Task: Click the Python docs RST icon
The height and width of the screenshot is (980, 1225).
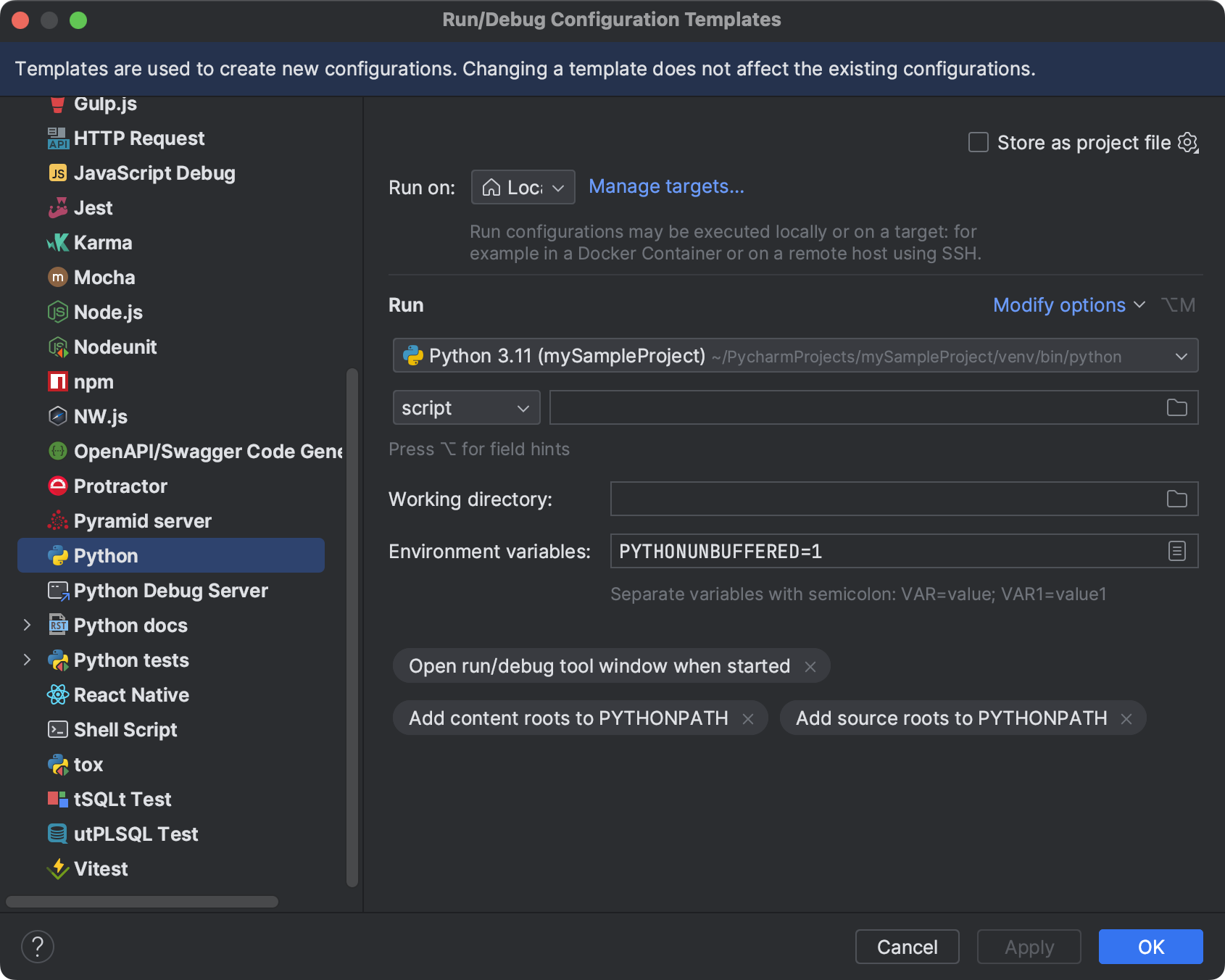Action: point(58,625)
